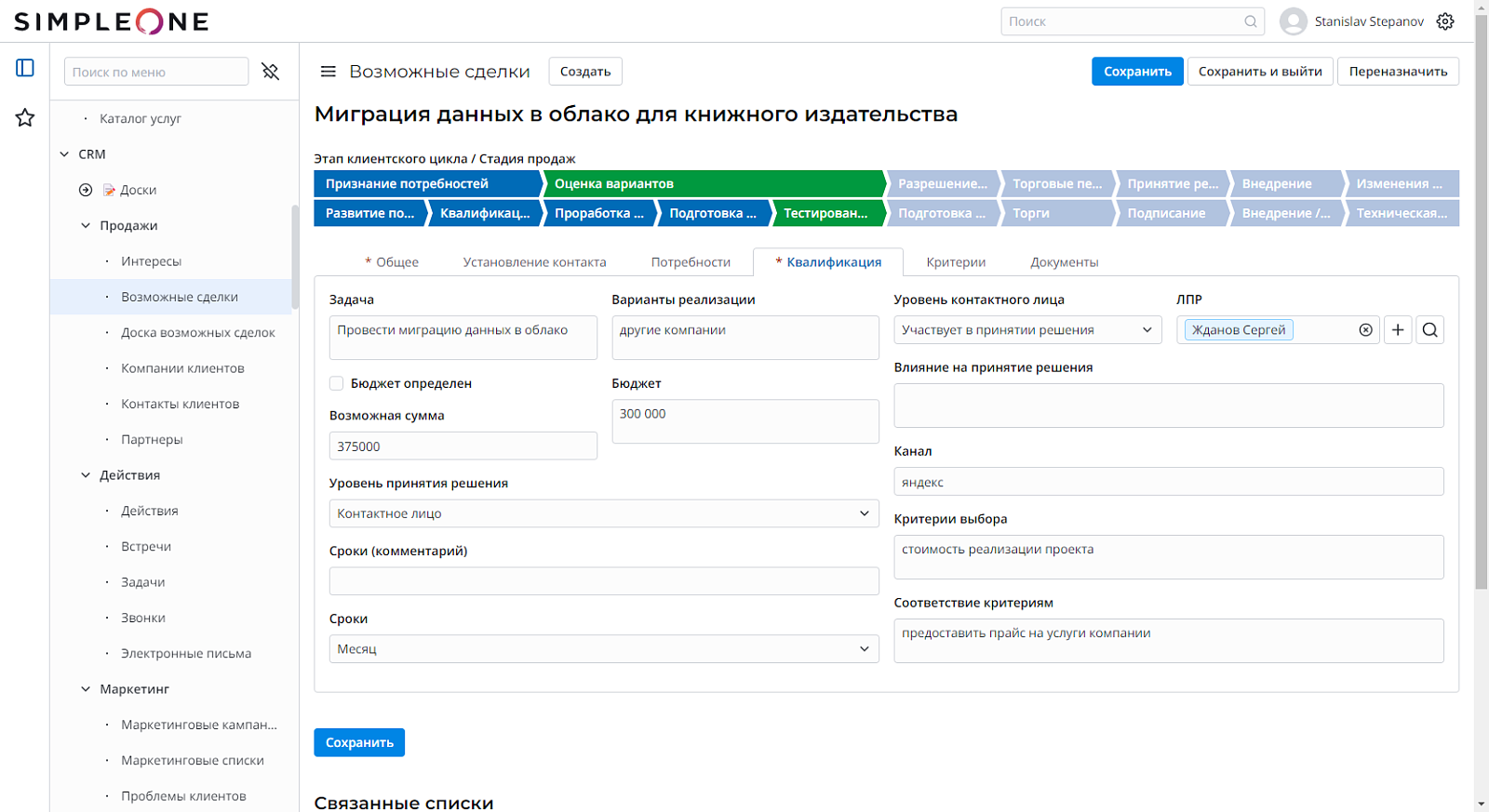Open Уровень контактного лица dropdown

1027,330
